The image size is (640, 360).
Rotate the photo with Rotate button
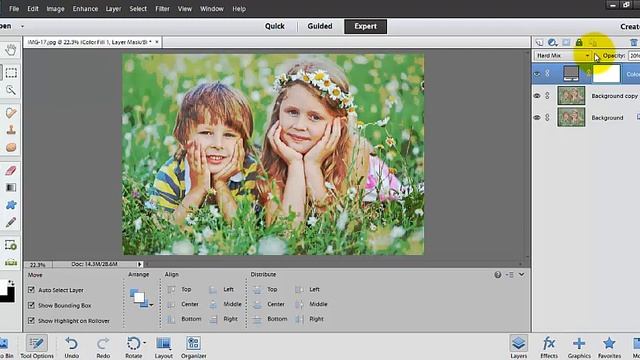pos(133,347)
